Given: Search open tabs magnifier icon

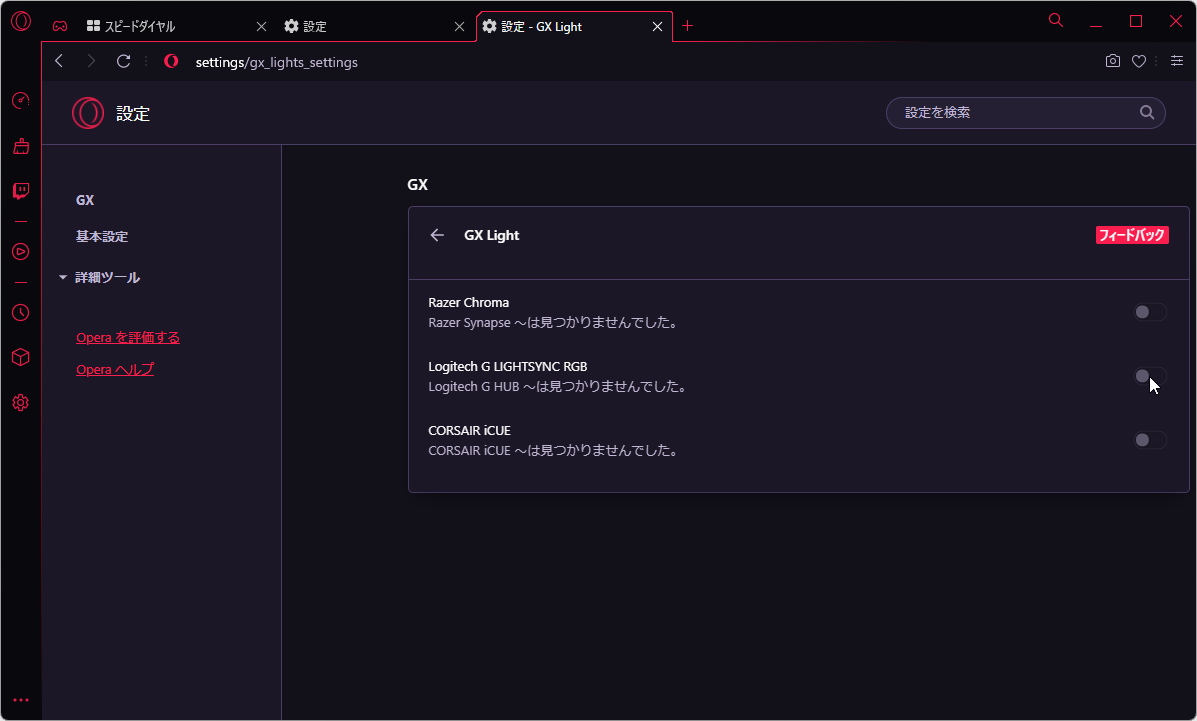Looking at the screenshot, I should tap(1056, 21).
